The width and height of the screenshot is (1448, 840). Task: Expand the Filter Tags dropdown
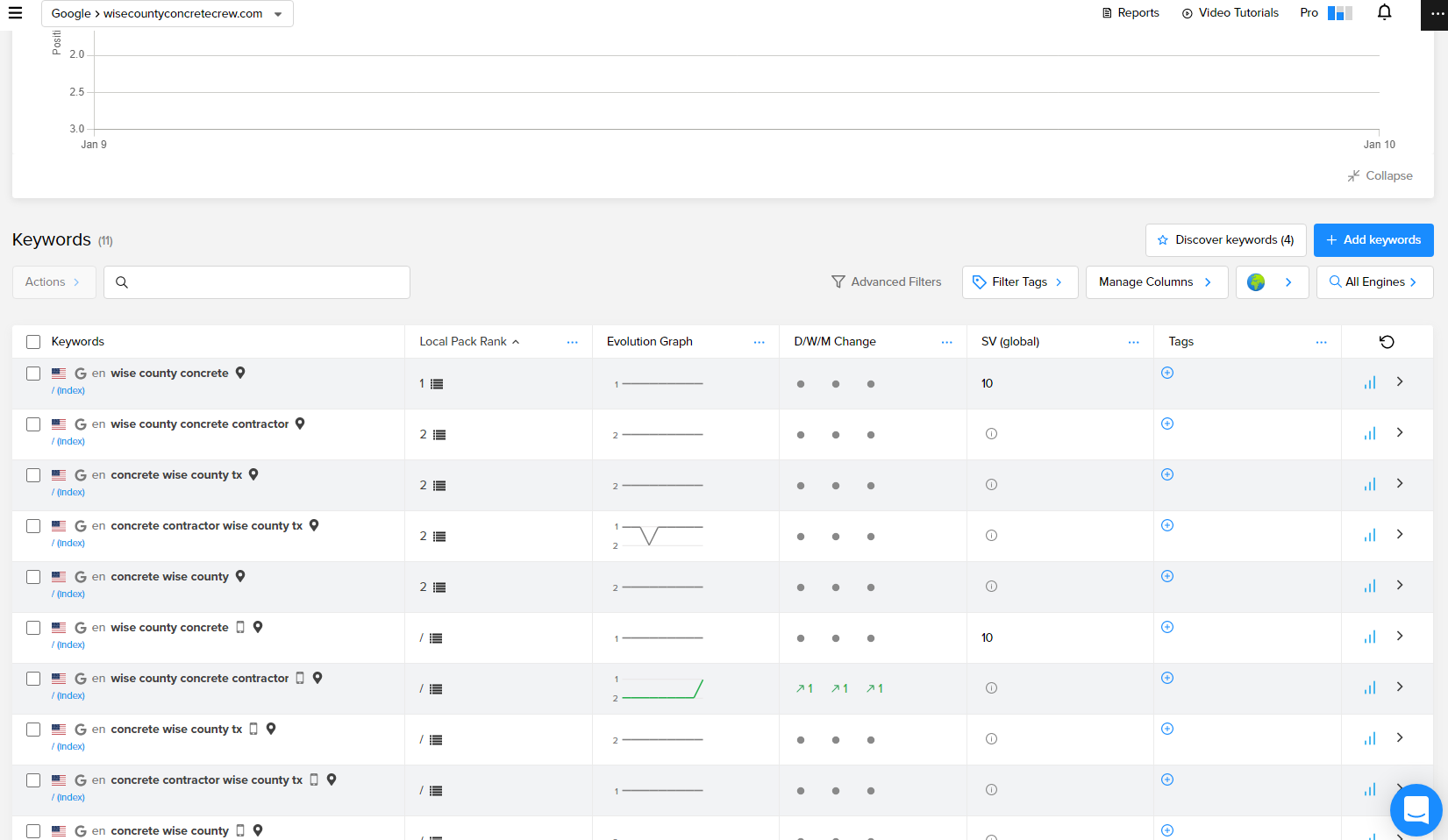pyautogui.click(x=1019, y=282)
